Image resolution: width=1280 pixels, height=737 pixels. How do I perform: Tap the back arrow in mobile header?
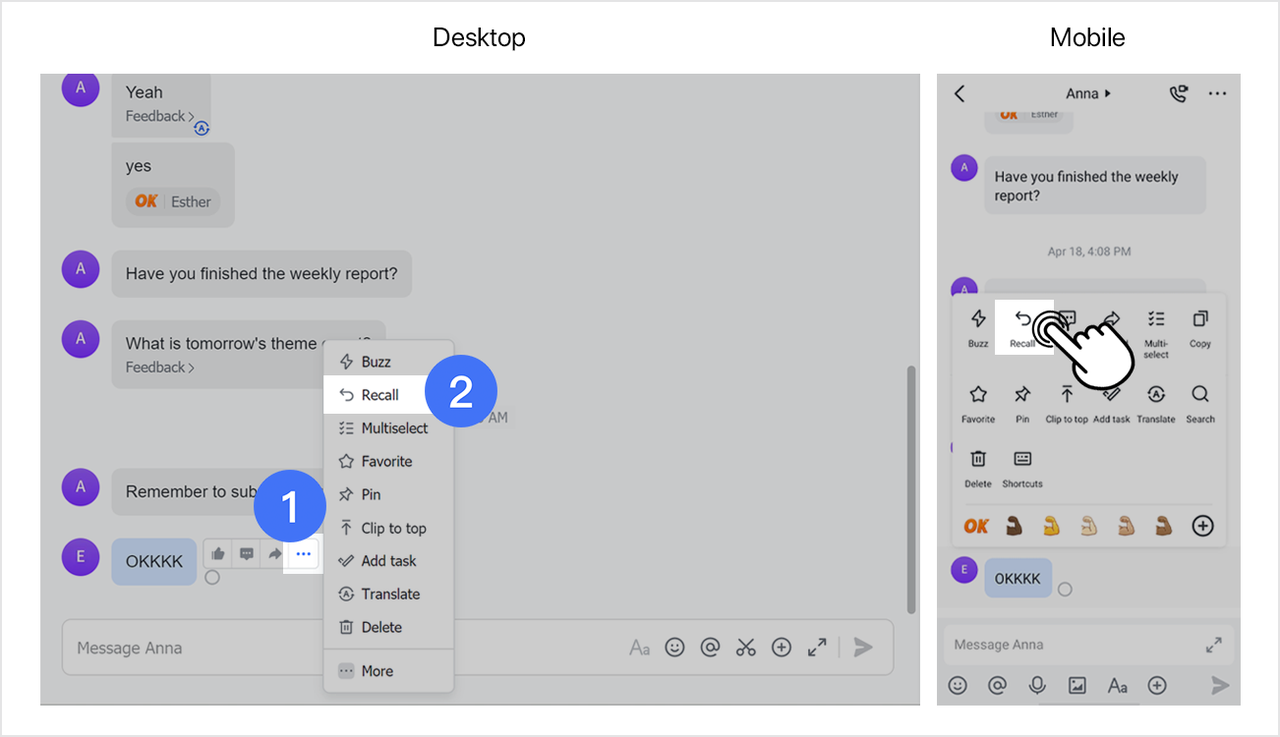960,93
